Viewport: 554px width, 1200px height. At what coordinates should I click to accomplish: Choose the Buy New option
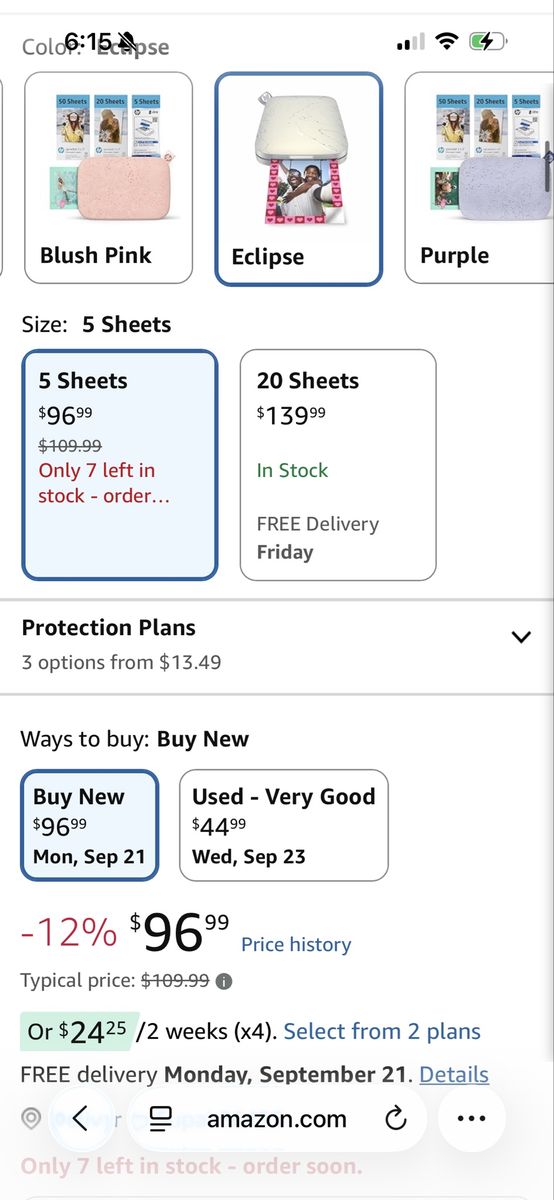tap(89, 825)
